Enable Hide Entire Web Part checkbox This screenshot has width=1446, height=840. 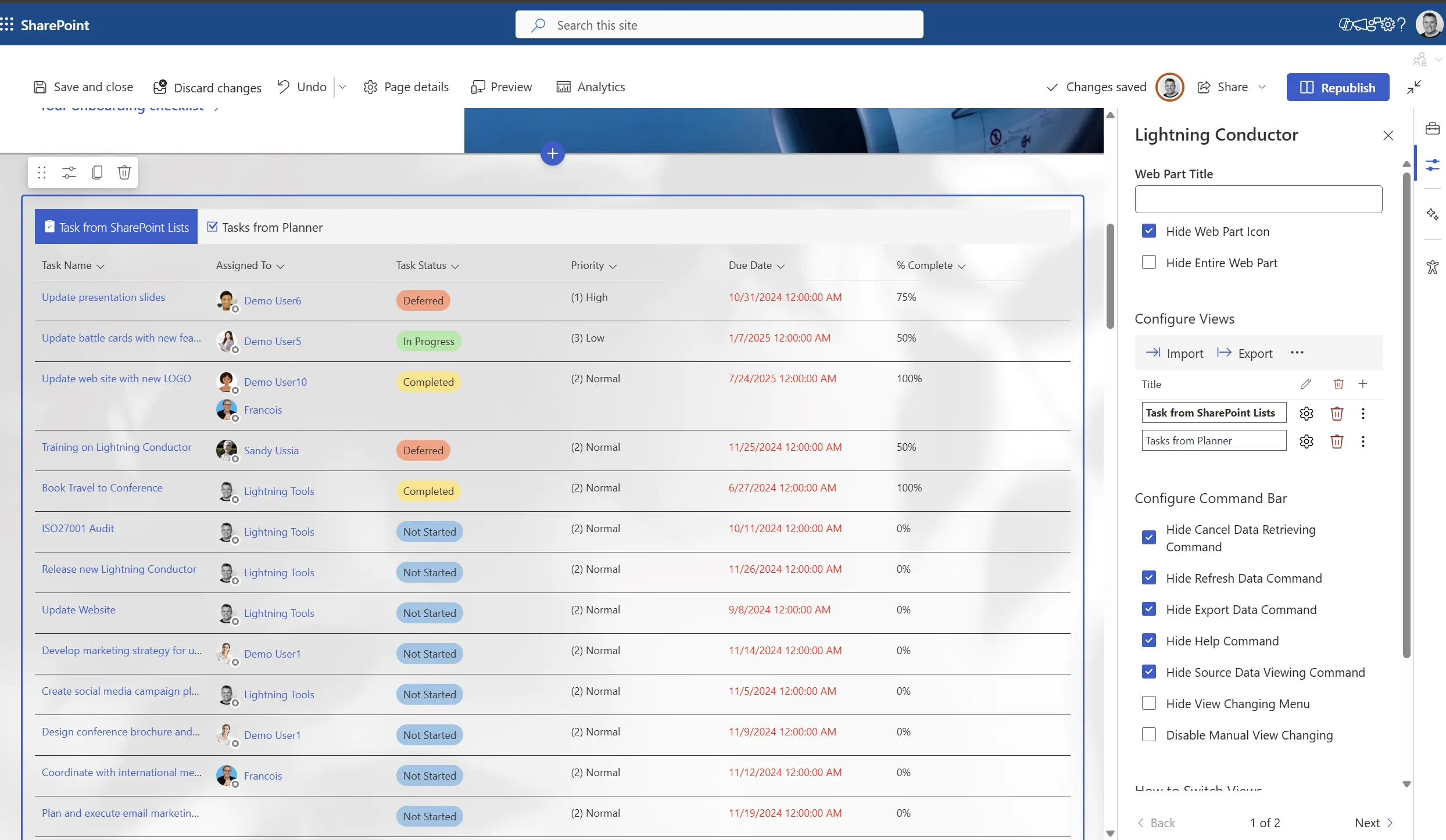coord(1149,263)
